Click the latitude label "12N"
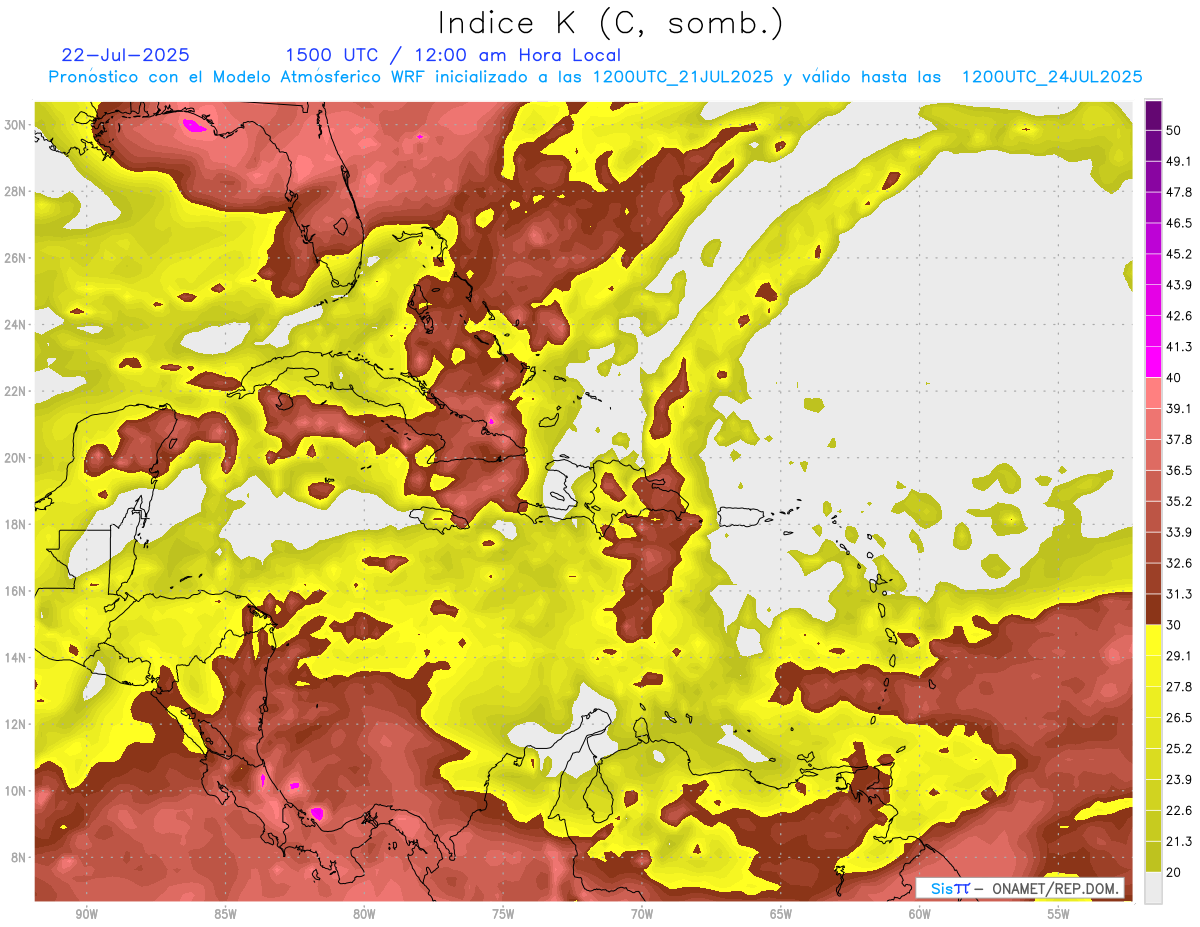This screenshot has height=927, width=1200. point(15,724)
